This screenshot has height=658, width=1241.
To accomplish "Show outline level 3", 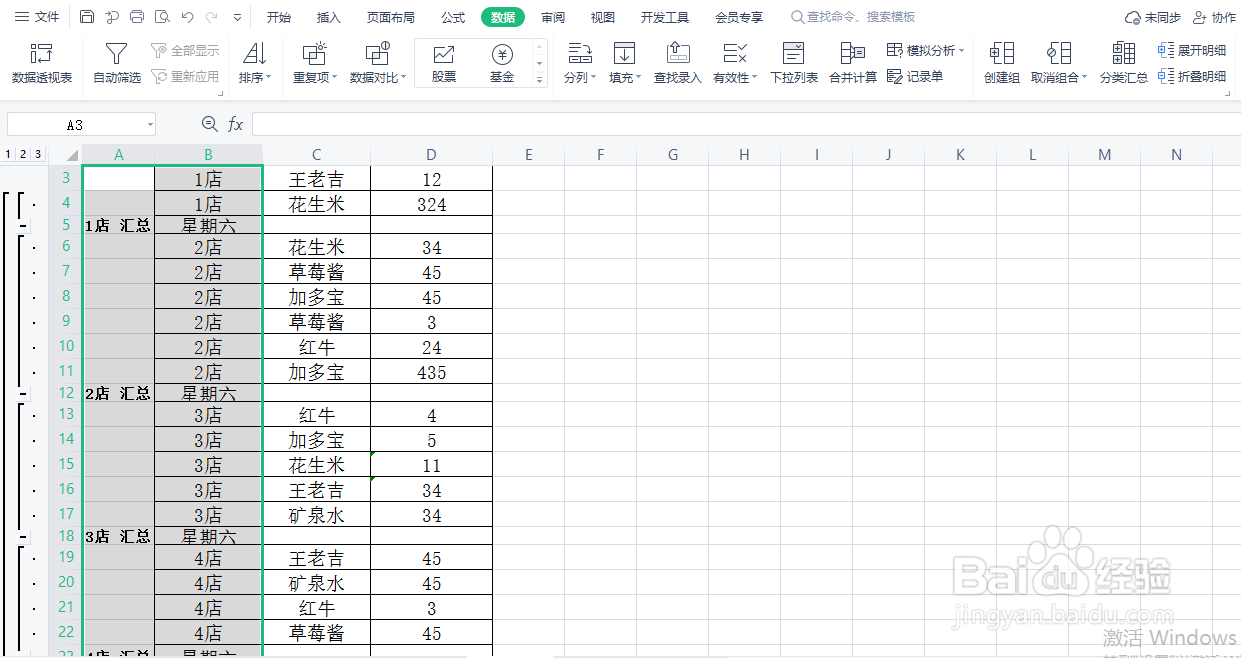I will [38, 154].
